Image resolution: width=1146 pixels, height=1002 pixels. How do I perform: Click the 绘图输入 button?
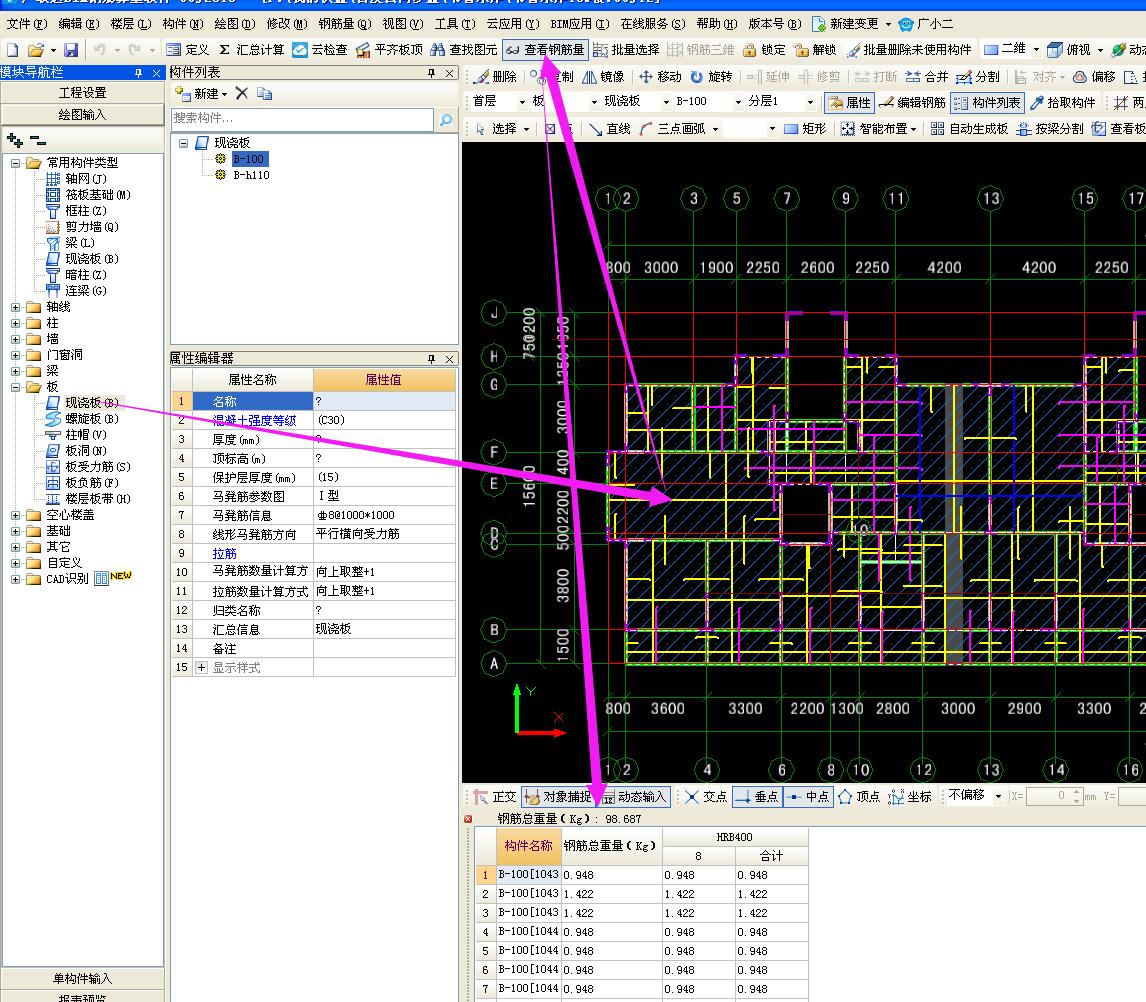click(x=83, y=115)
